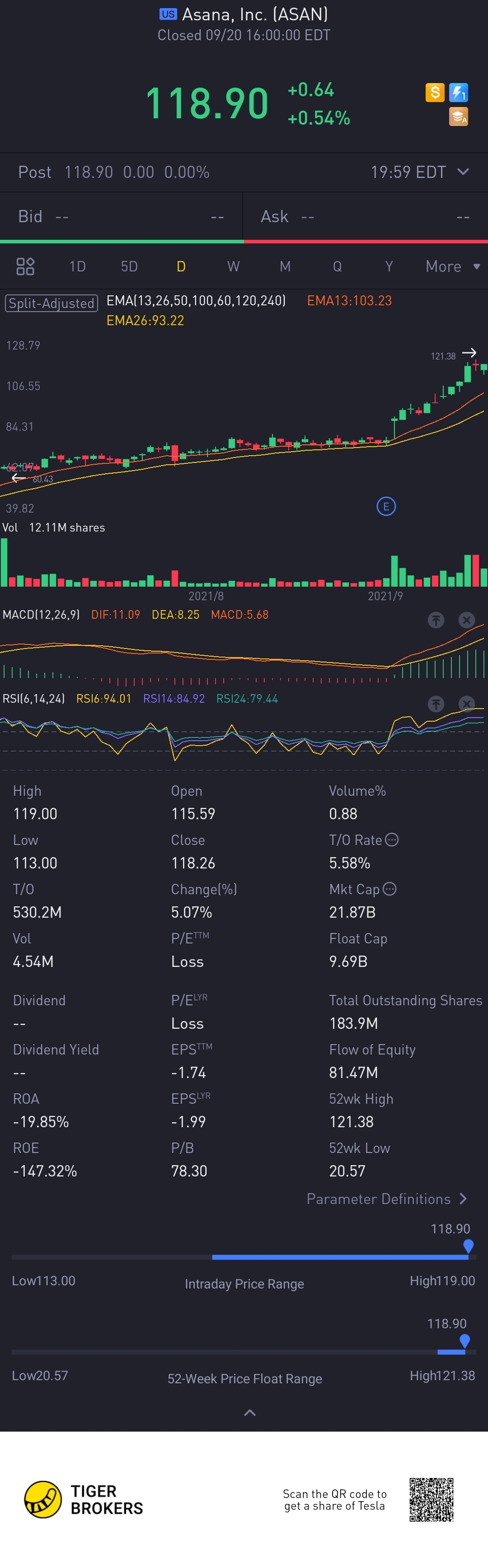Tap the P/B value 78.30

[189, 1171]
